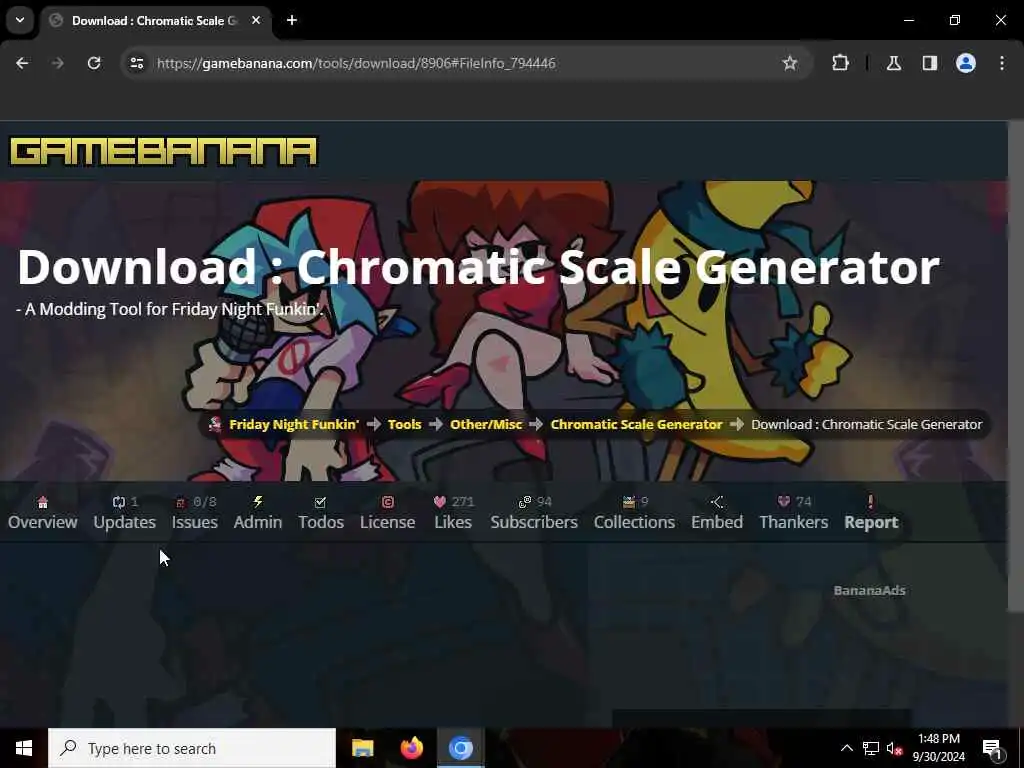Click the Friday Night Funkin' breadcrumb game icon
1024x768 pixels.
click(215, 424)
